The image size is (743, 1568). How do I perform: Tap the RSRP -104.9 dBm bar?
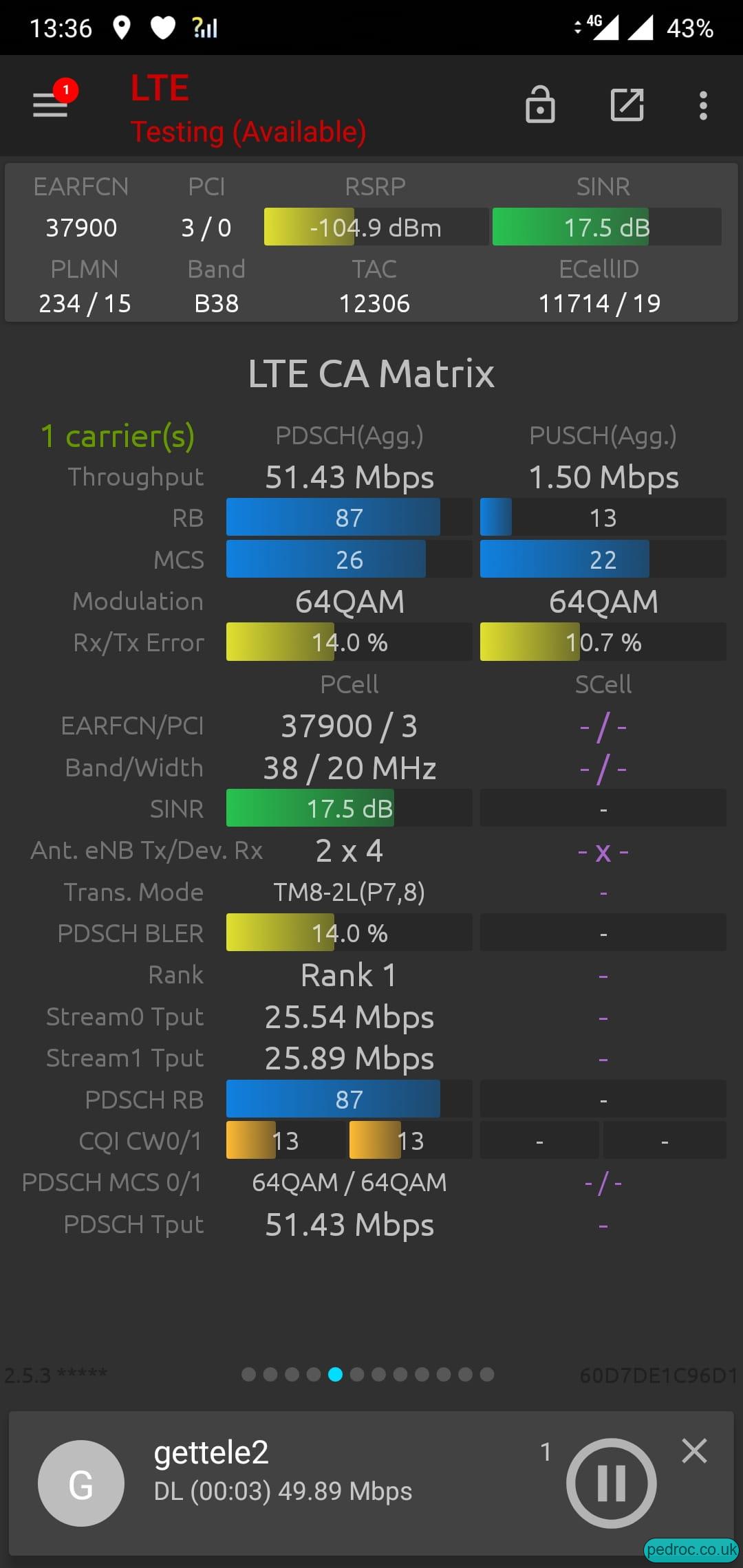(x=376, y=227)
